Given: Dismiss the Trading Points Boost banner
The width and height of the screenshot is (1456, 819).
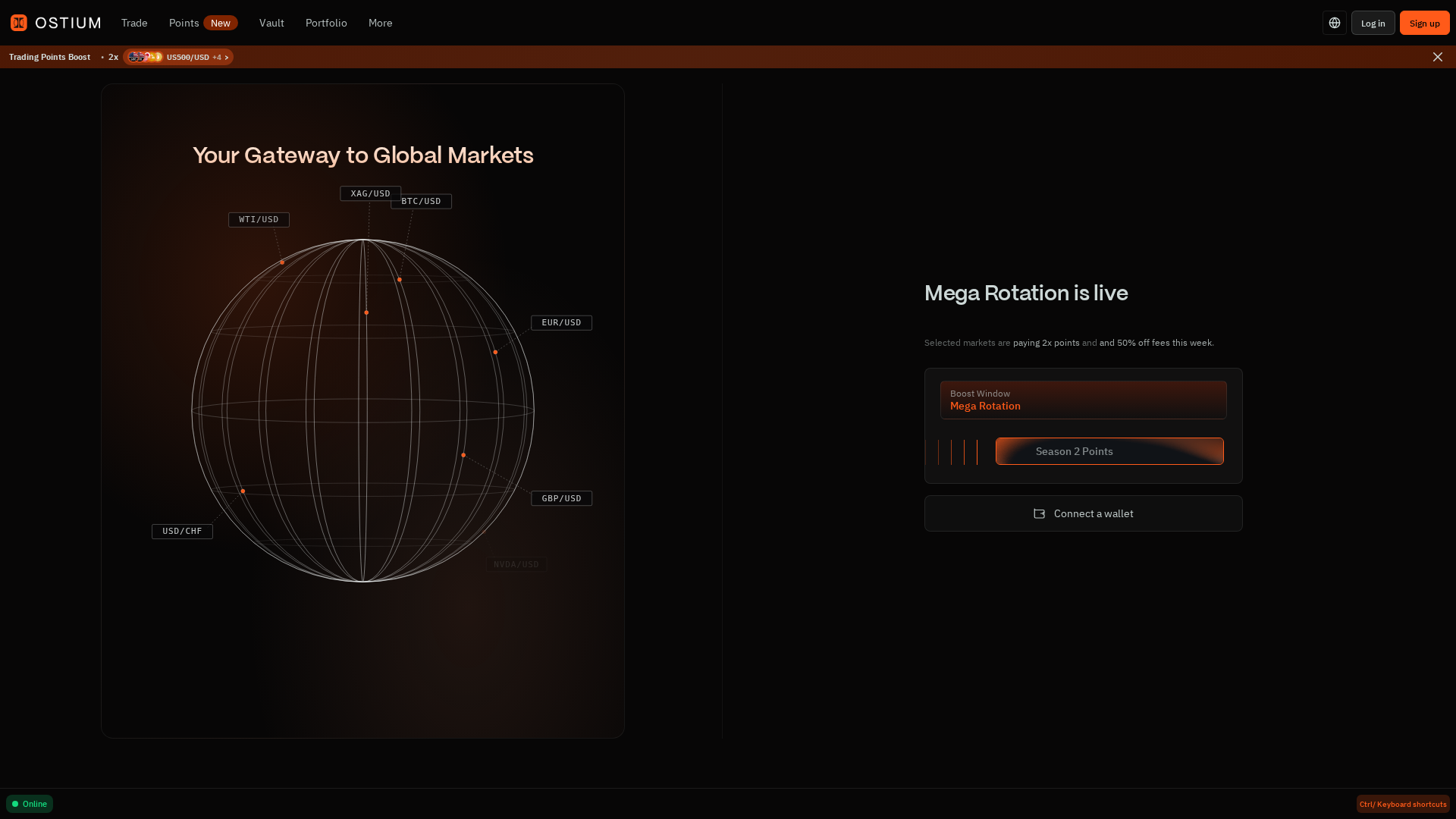Looking at the screenshot, I should 1438,57.
